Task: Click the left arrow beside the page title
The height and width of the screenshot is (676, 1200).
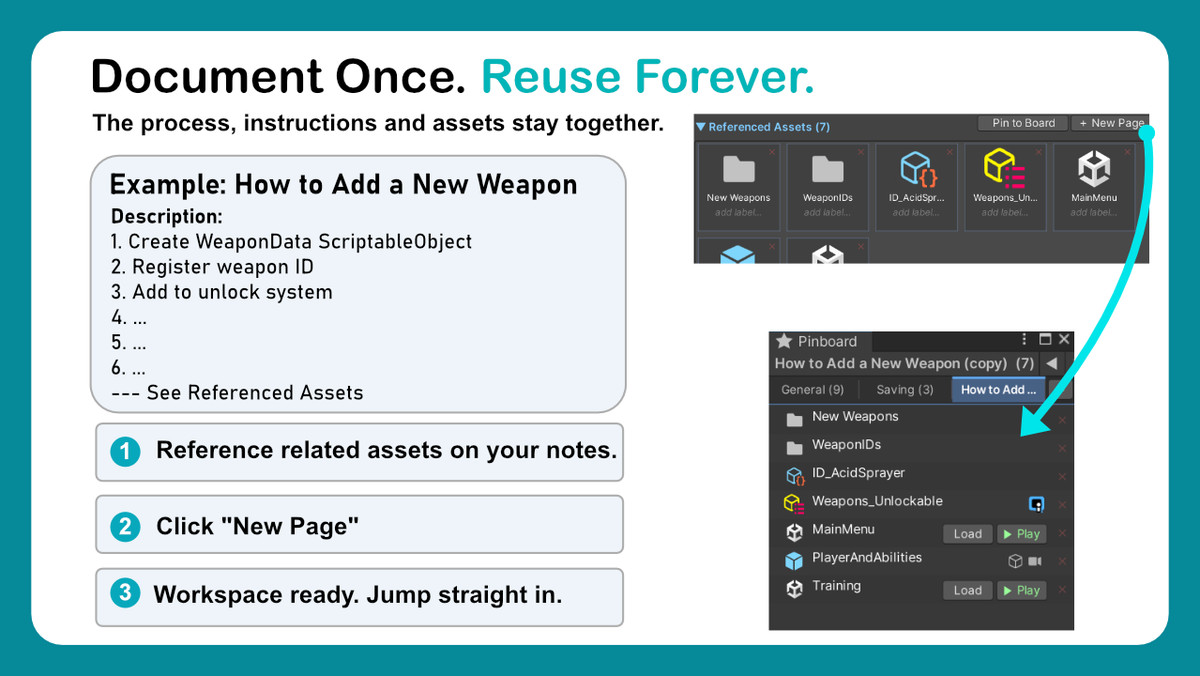Action: click(1052, 364)
